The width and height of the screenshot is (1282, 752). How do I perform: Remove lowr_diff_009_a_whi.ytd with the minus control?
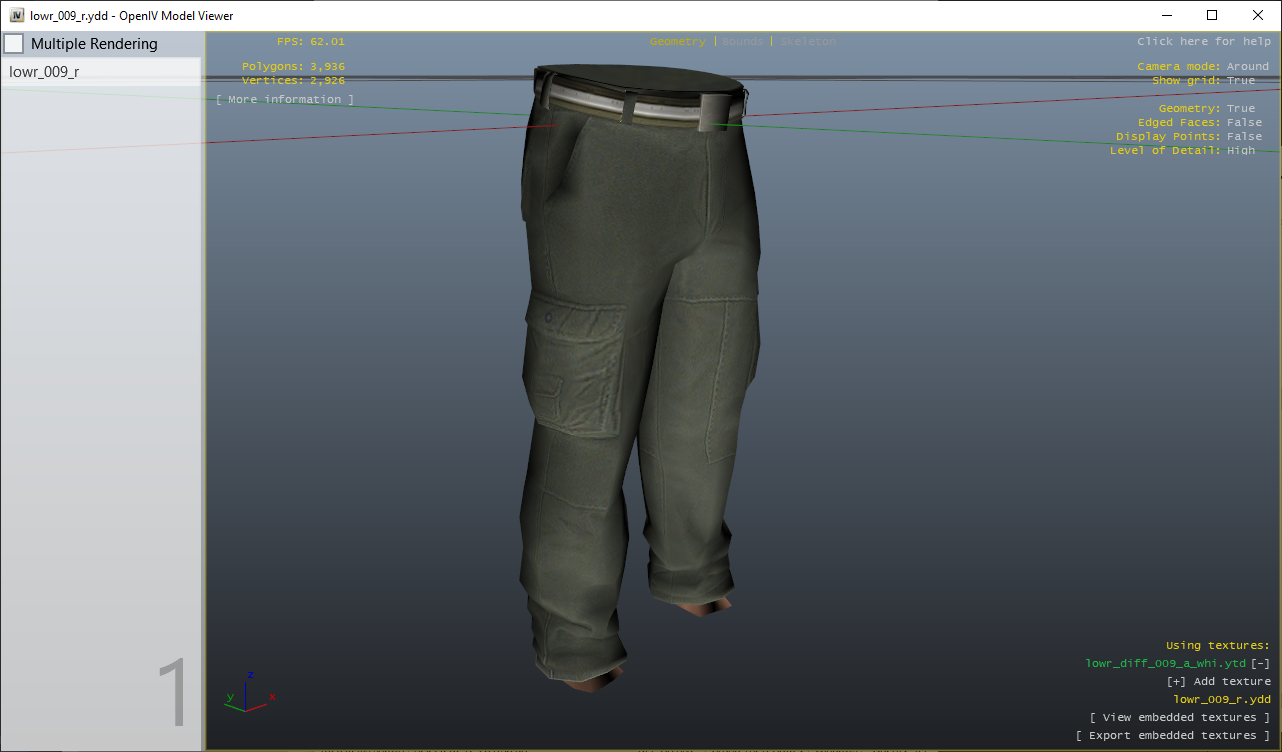coord(1260,663)
